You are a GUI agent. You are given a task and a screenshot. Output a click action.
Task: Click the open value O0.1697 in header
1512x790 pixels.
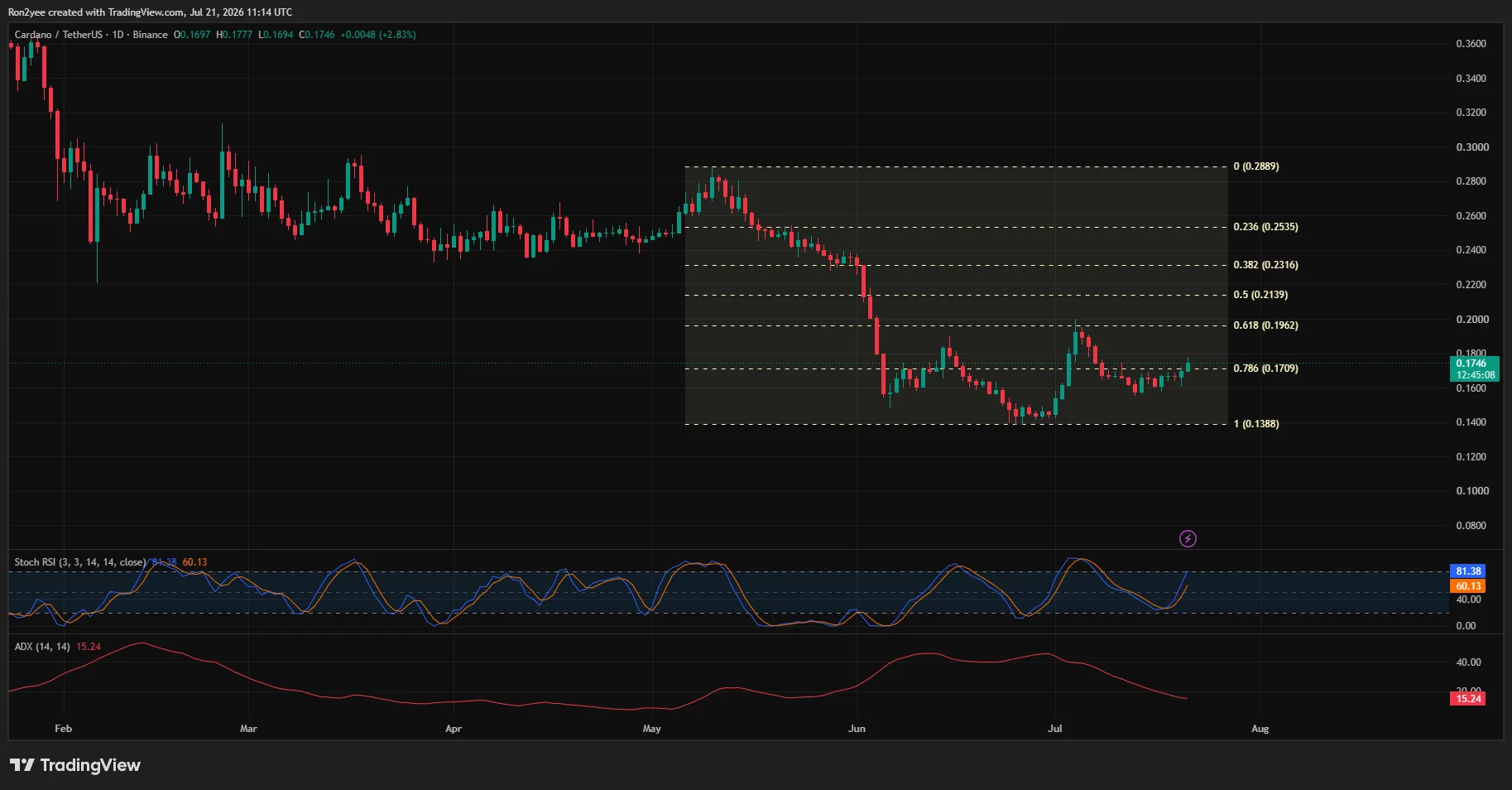click(192, 35)
